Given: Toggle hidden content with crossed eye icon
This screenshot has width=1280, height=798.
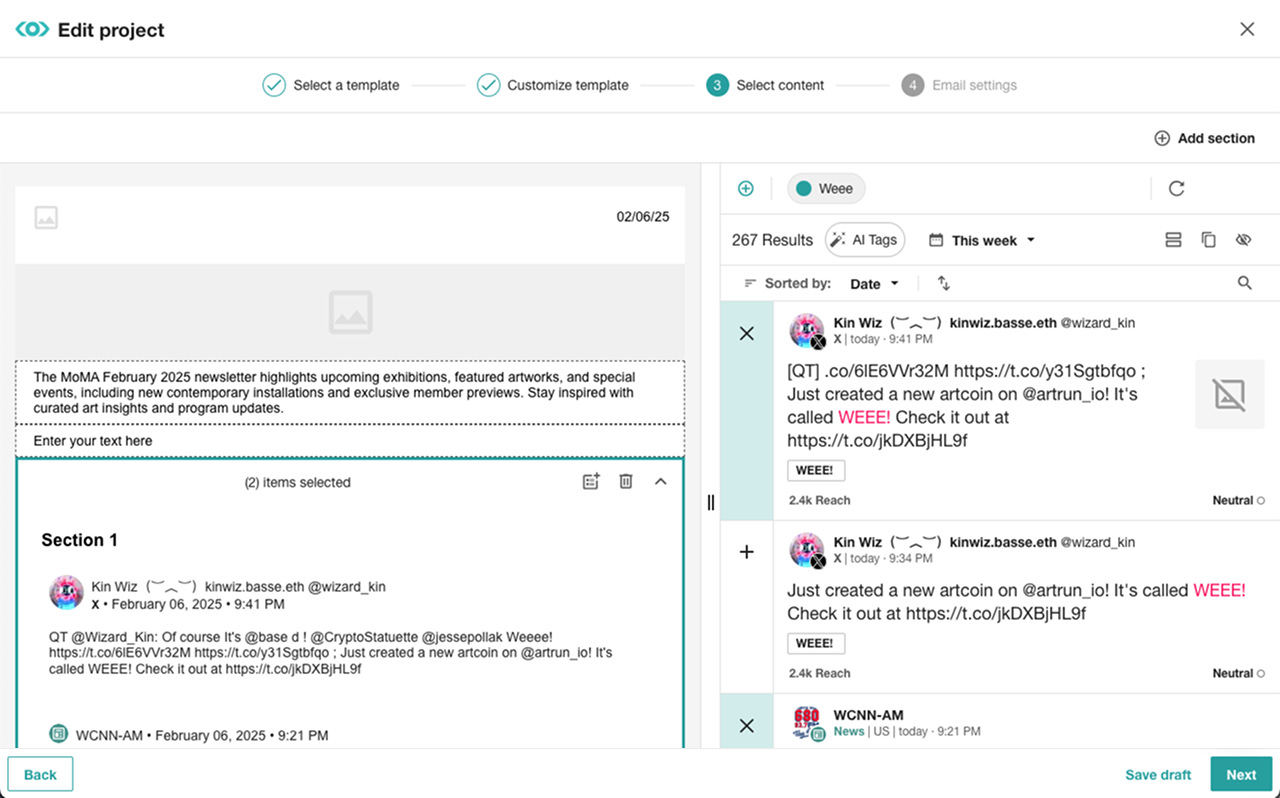Looking at the screenshot, I should pos(1243,240).
